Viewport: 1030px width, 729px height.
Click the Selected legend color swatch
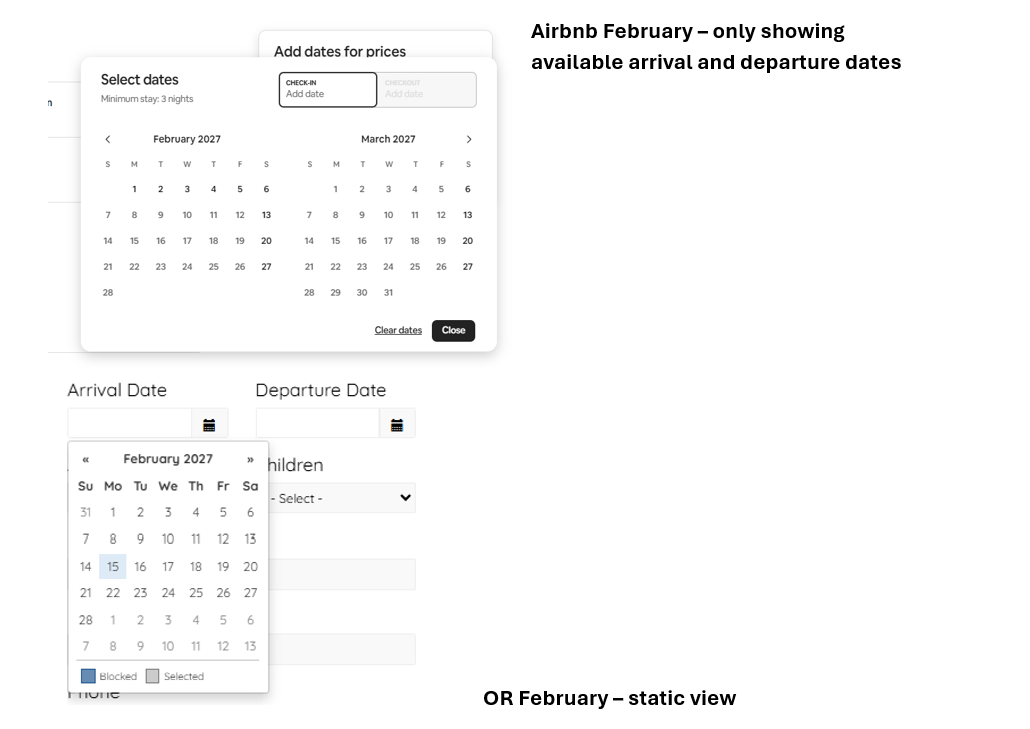152,676
